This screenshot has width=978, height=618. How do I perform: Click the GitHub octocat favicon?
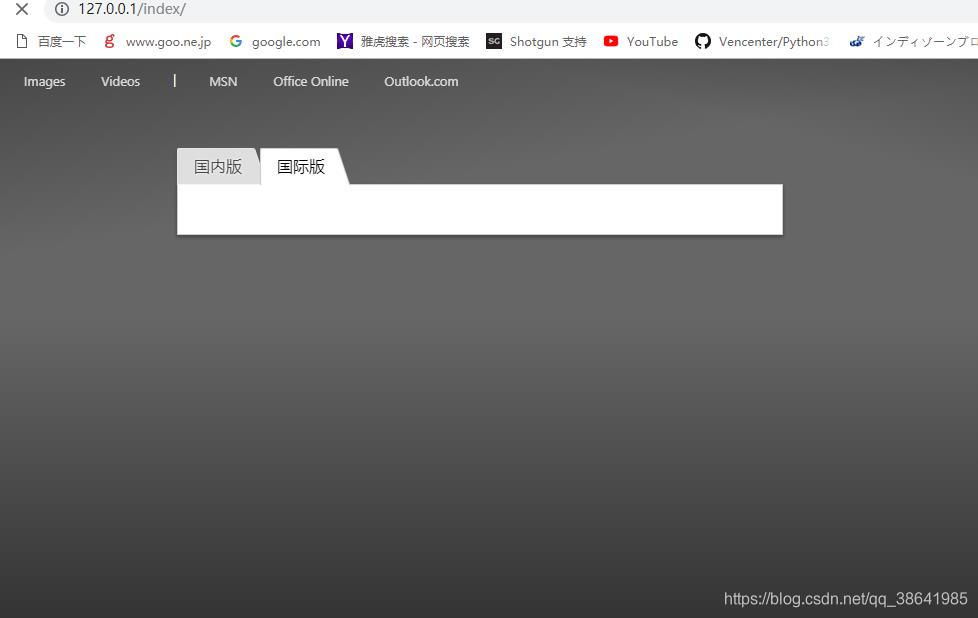[x=703, y=41]
